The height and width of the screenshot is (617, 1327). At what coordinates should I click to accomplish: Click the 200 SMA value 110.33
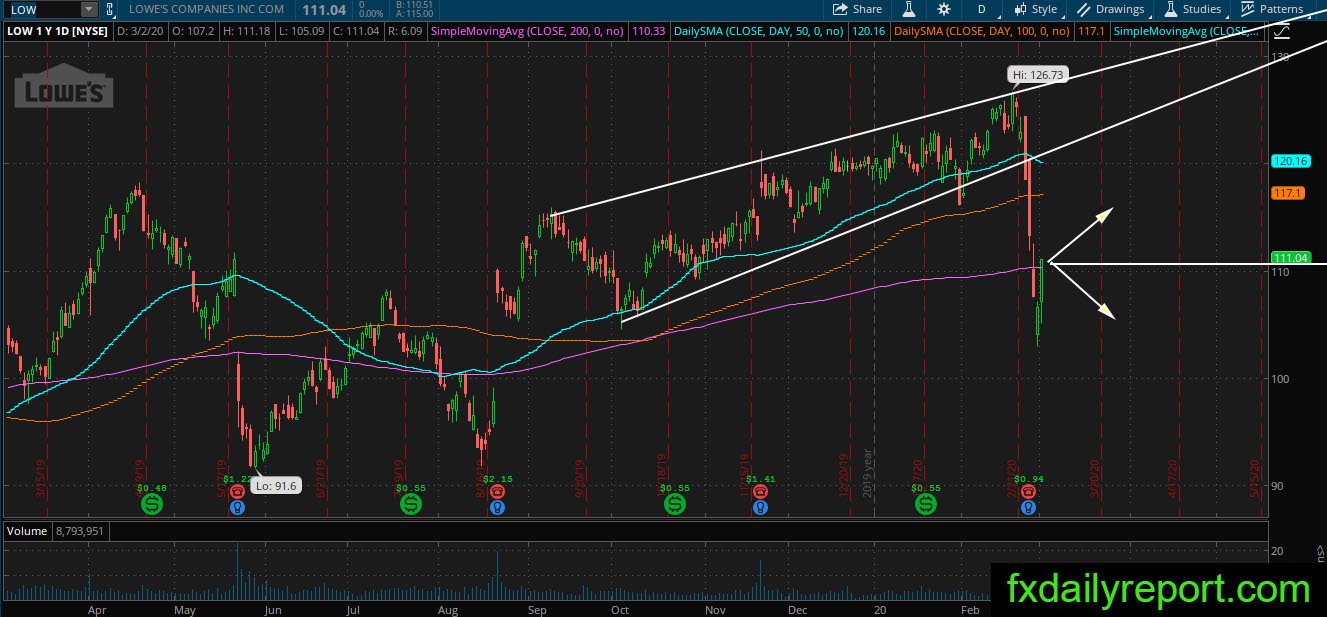(x=650, y=32)
